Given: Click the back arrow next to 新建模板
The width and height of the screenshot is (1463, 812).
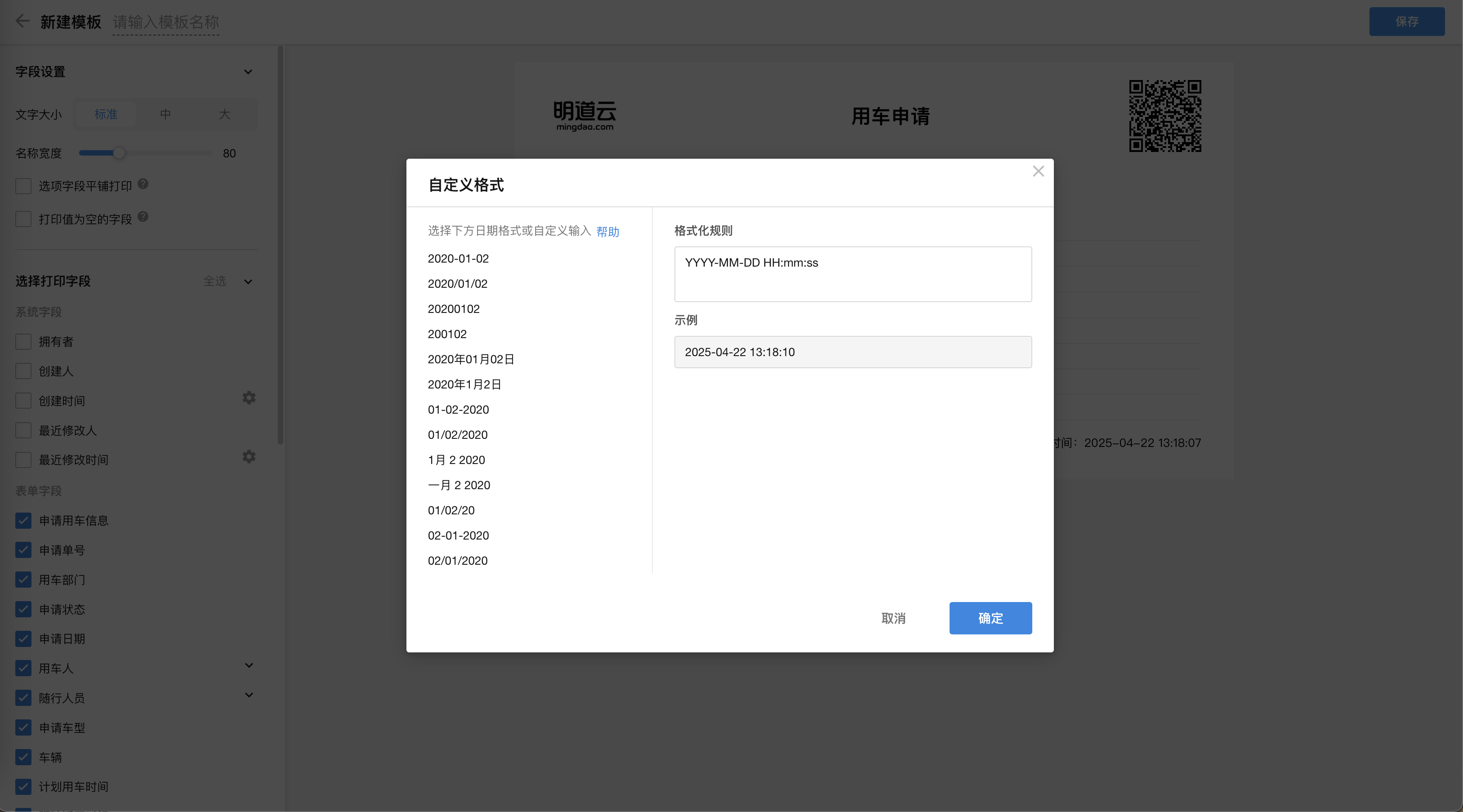Looking at the screenshot, I should (22, 22).
